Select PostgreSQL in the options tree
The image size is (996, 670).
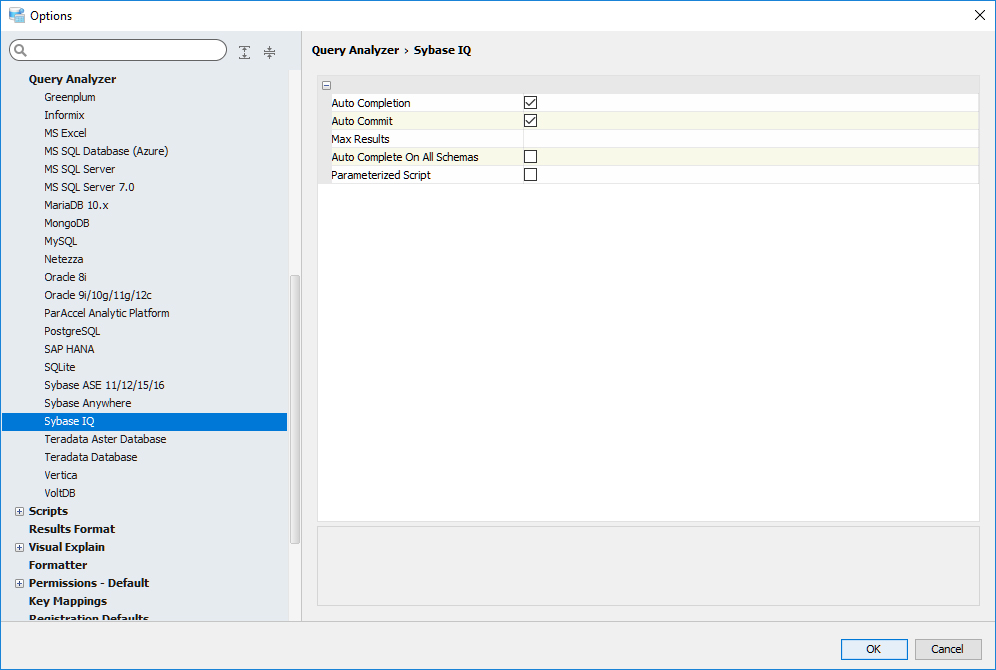[72, 331]
